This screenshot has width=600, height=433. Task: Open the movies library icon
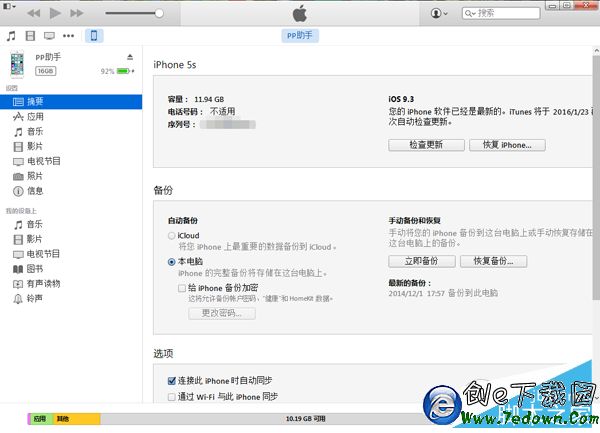coord(30,36)
